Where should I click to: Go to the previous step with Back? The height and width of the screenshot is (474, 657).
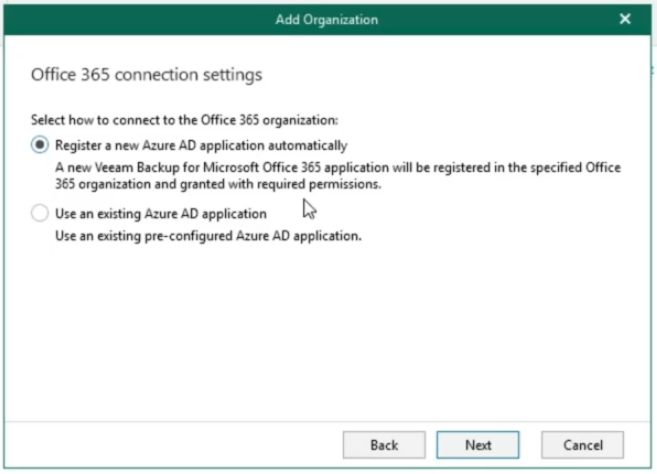pos(384,445)
